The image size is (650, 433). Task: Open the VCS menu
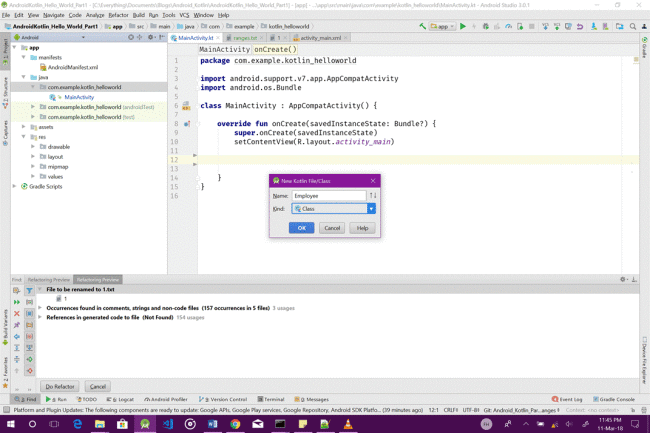coord(184,15)
